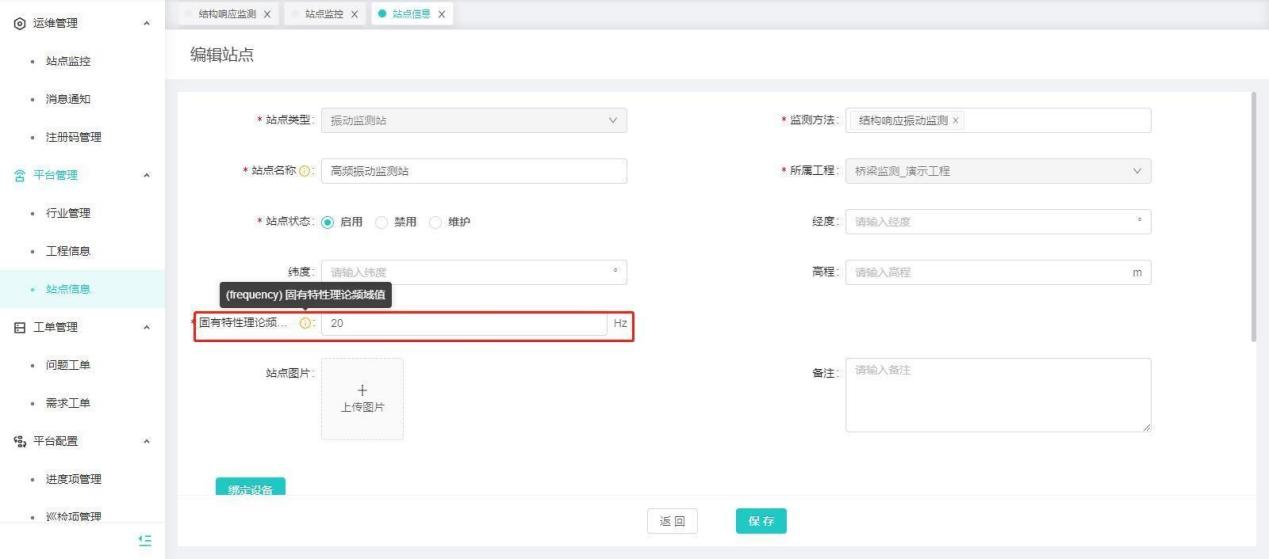Select the 维护 status radio button
The height and width of the screenshot is (559, 1269).
tap(433, 222)
